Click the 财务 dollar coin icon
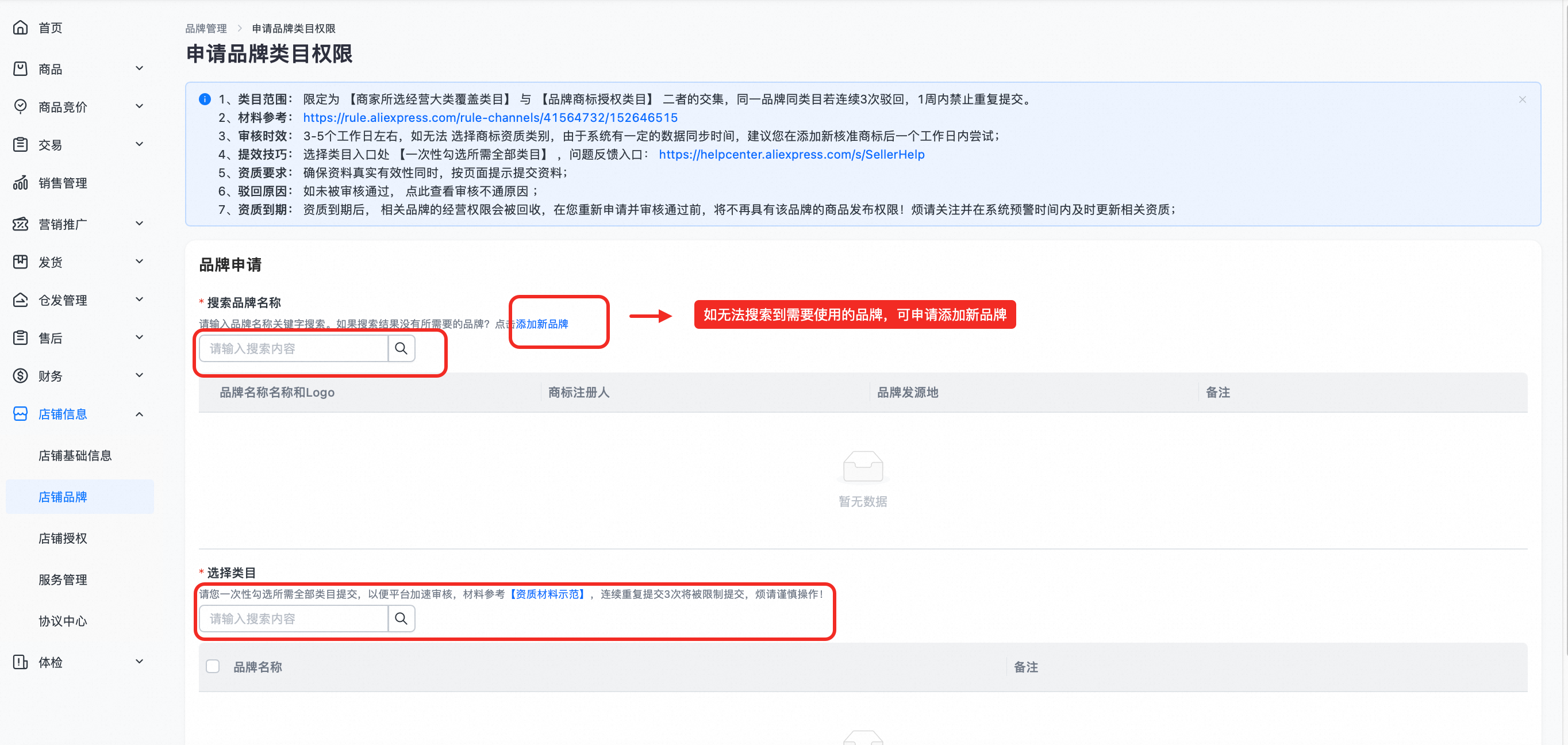The image size is (1568, 745). point(21,375)
